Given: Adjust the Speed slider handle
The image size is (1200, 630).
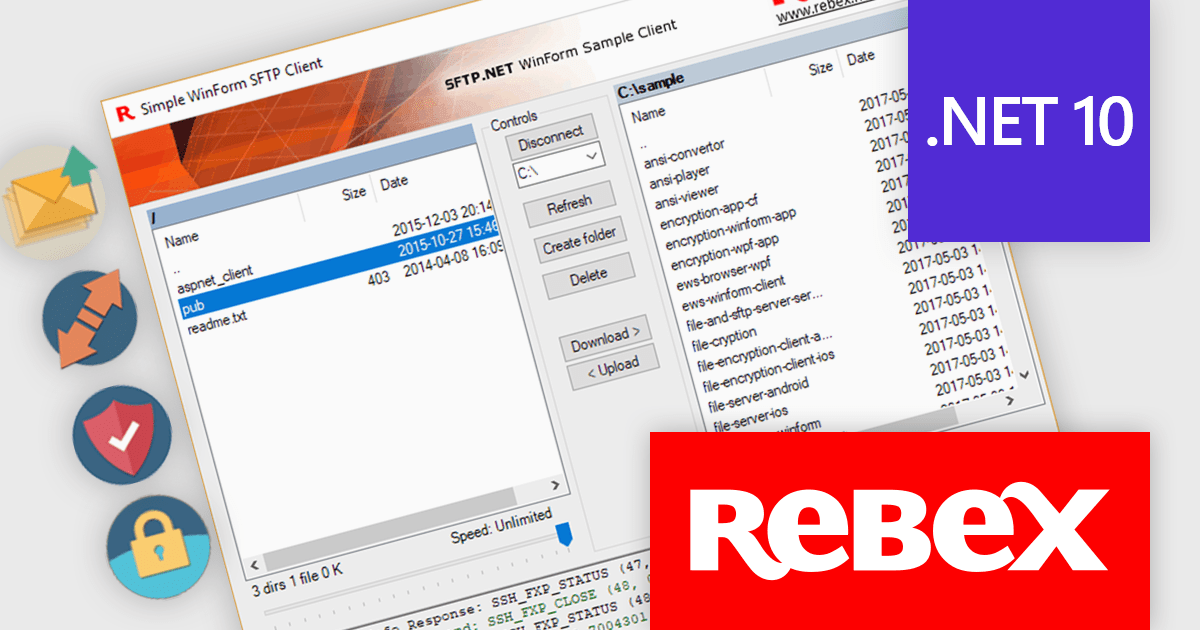Looking at the screenshot, I should pyautogui.click(x=564, y=533).
